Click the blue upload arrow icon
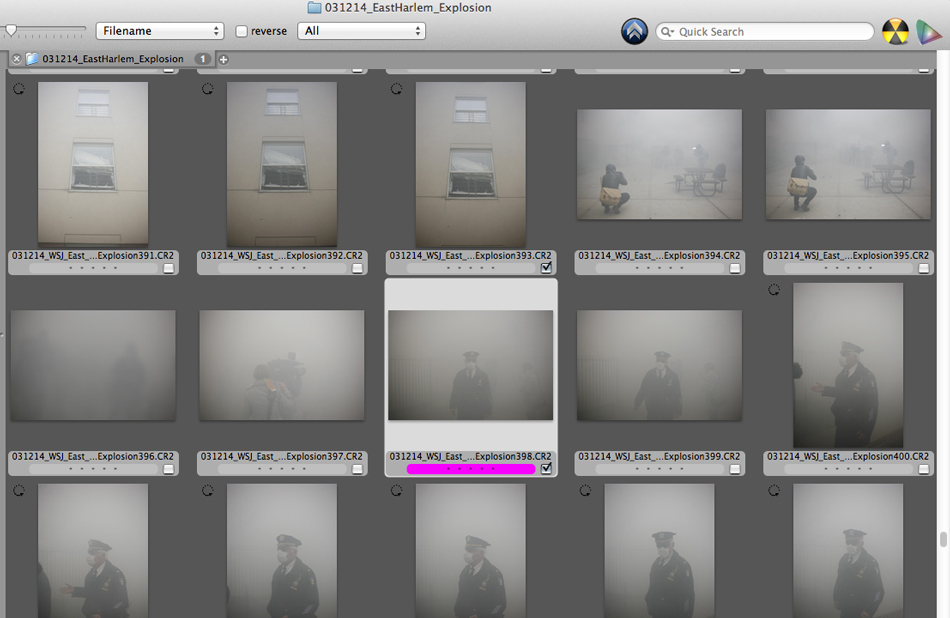Viewport: 950px width, 618px height. pos(634,32)
